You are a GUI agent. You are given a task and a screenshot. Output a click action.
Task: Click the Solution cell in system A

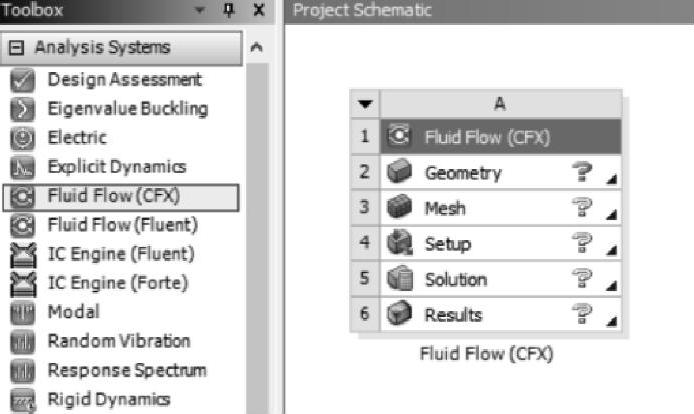pos(455,280)
